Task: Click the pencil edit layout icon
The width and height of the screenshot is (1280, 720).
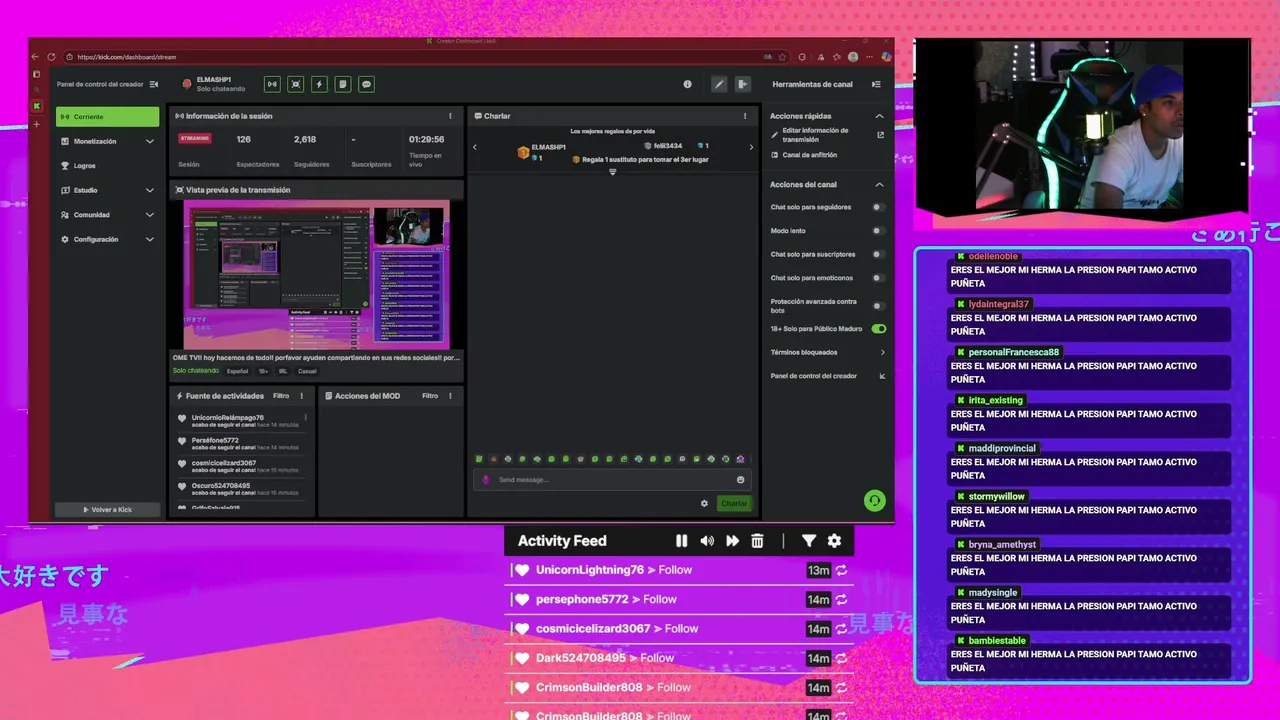Action: pos(719,84)
